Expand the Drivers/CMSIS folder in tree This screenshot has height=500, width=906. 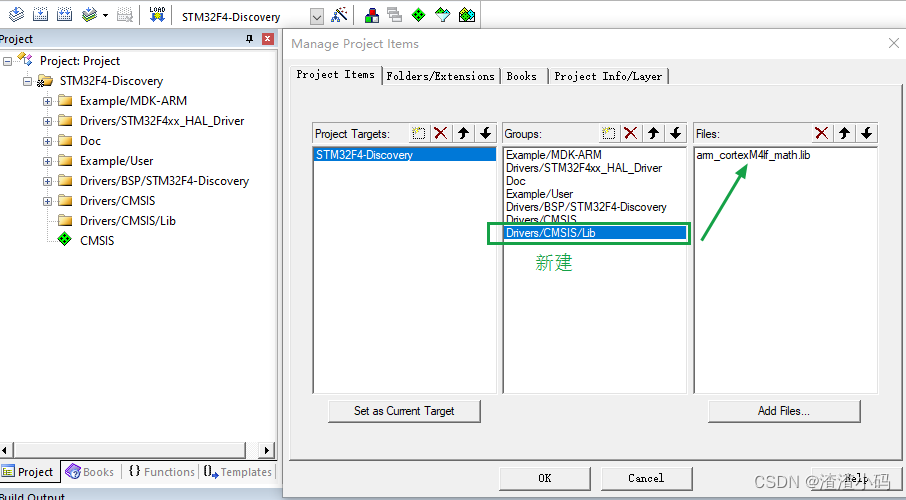[x=47, y=201]
